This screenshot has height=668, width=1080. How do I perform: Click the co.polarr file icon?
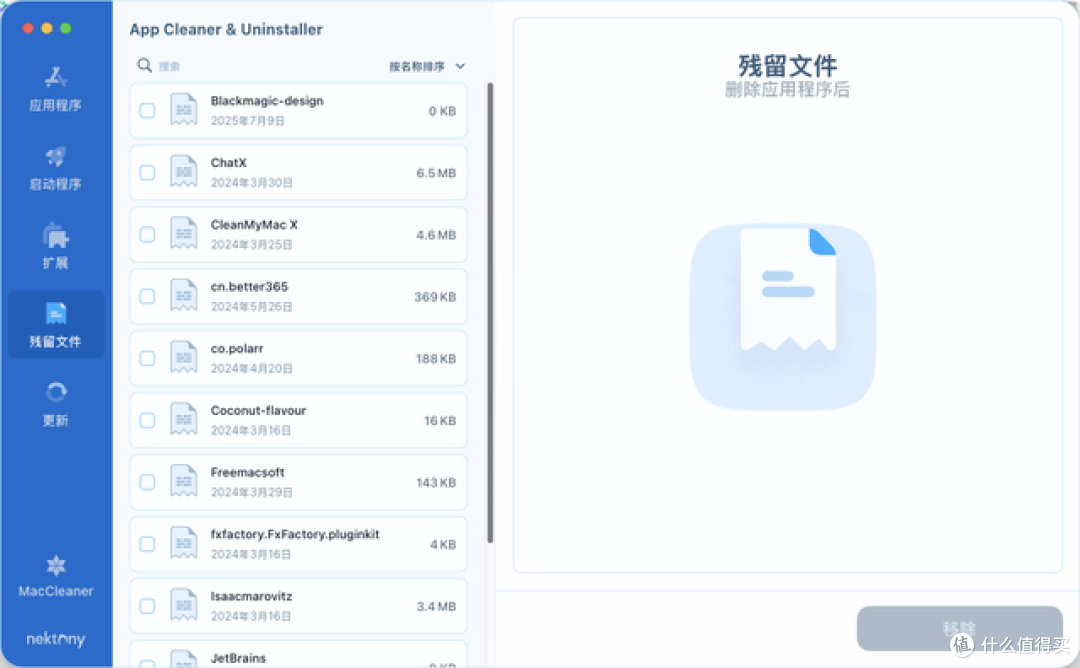(x=183, y=358)
